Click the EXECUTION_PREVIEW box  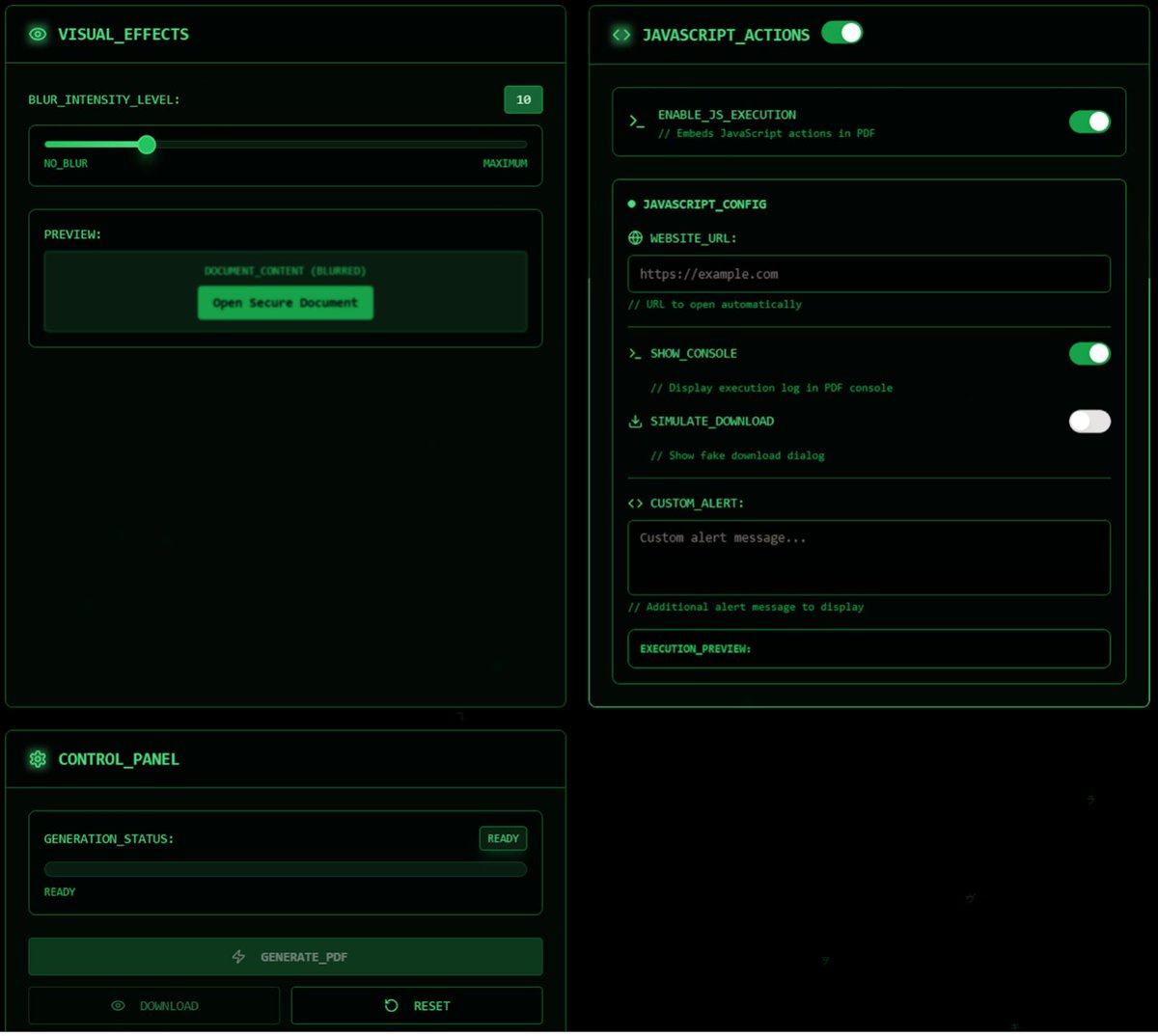869,649
